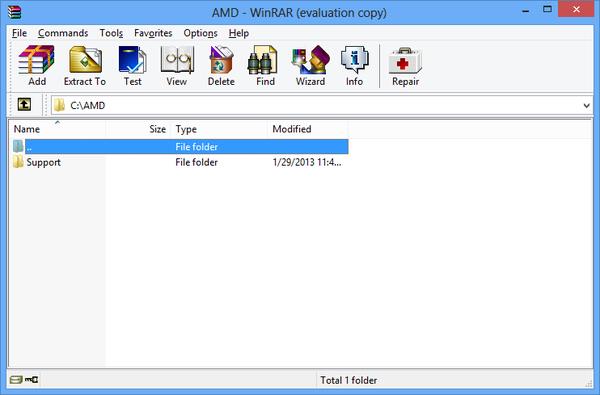Close the WinRAR window
This screenshot has width=600, height=395.
tap(576, 9)
